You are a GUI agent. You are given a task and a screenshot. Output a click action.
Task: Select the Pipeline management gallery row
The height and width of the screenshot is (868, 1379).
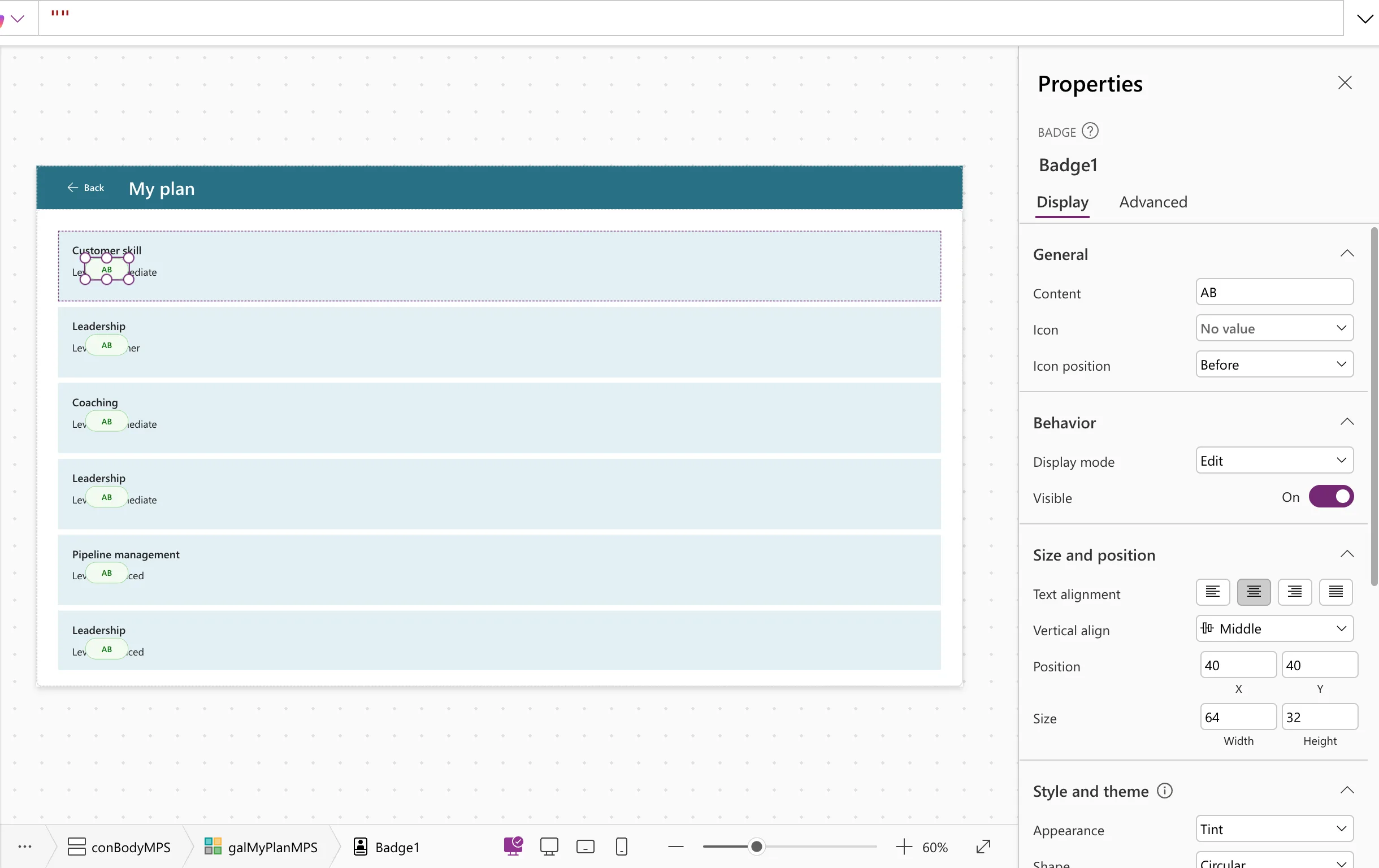point(499,570)
